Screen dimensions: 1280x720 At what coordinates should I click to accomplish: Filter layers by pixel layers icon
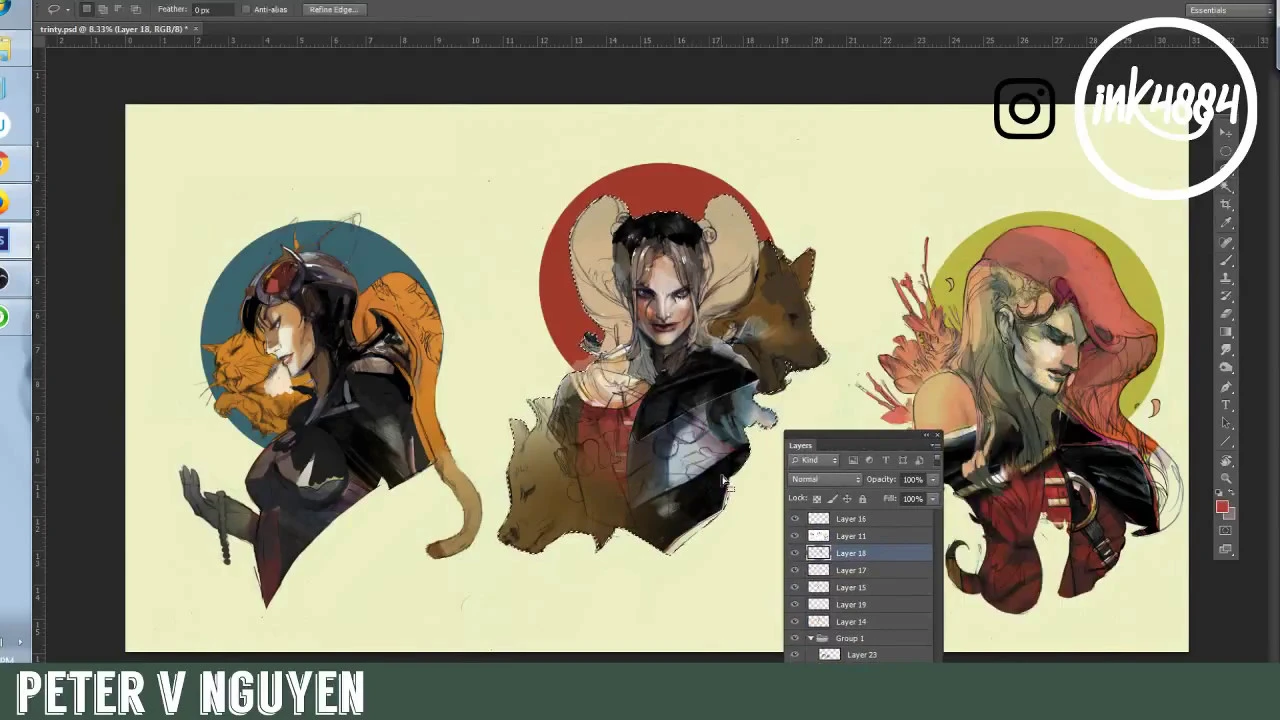(853, 460)
